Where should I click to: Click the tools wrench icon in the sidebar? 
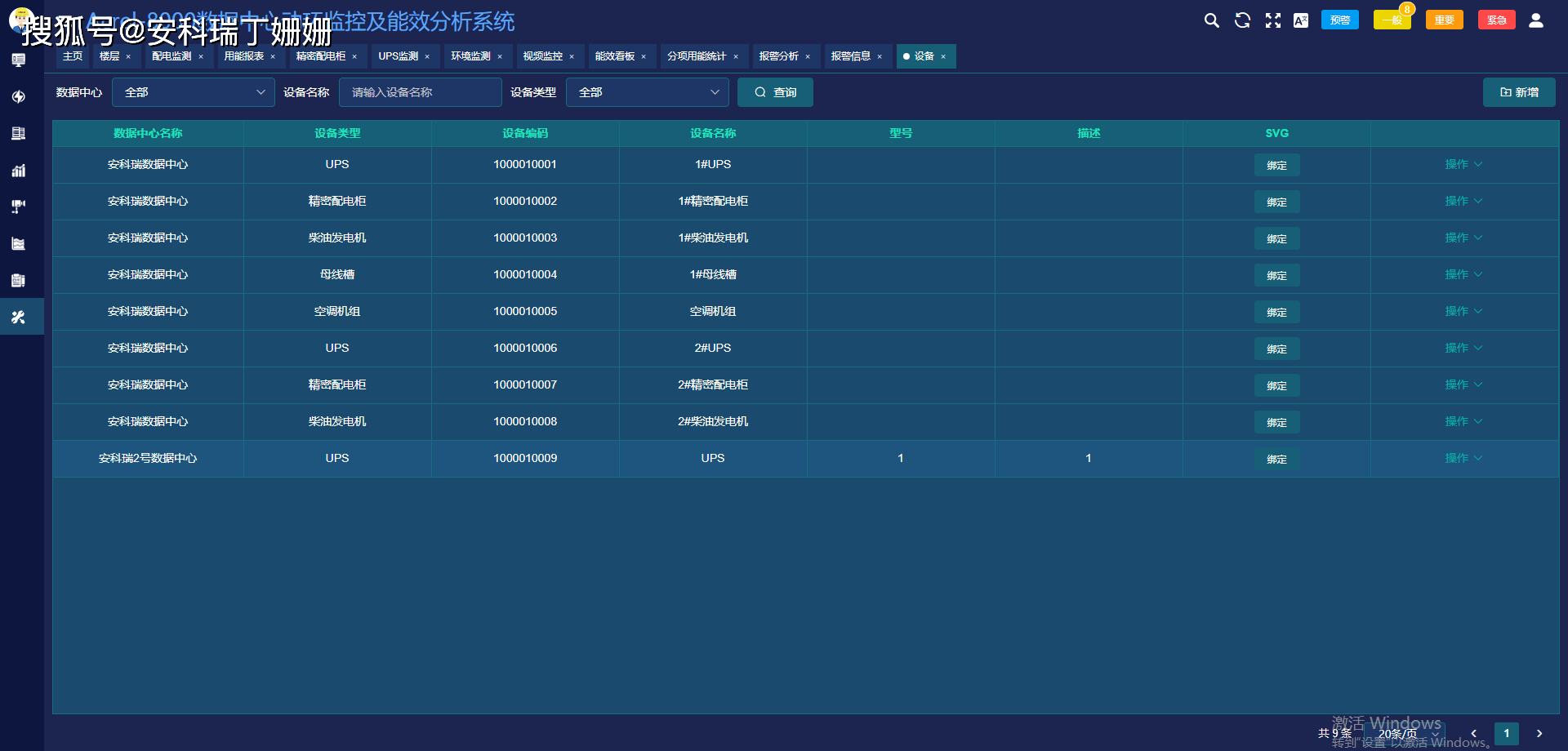(19, 318)
